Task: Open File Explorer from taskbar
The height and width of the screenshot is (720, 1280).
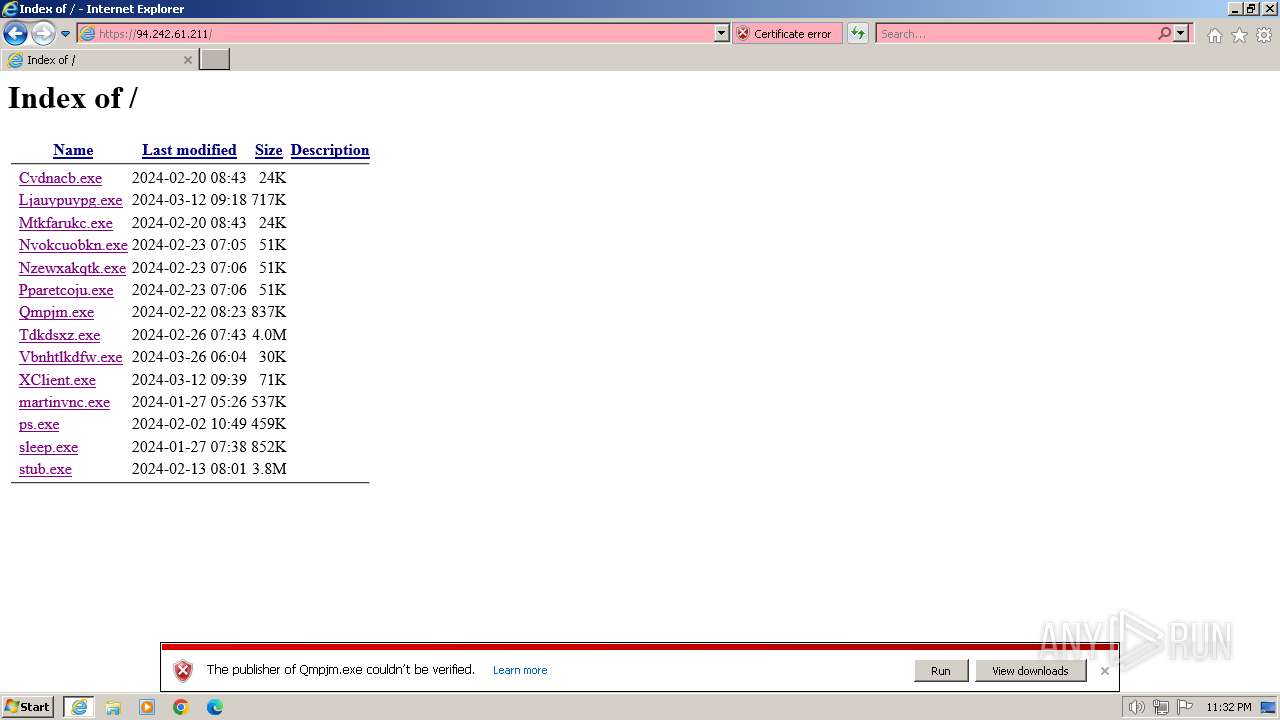Action: [113, 707]
